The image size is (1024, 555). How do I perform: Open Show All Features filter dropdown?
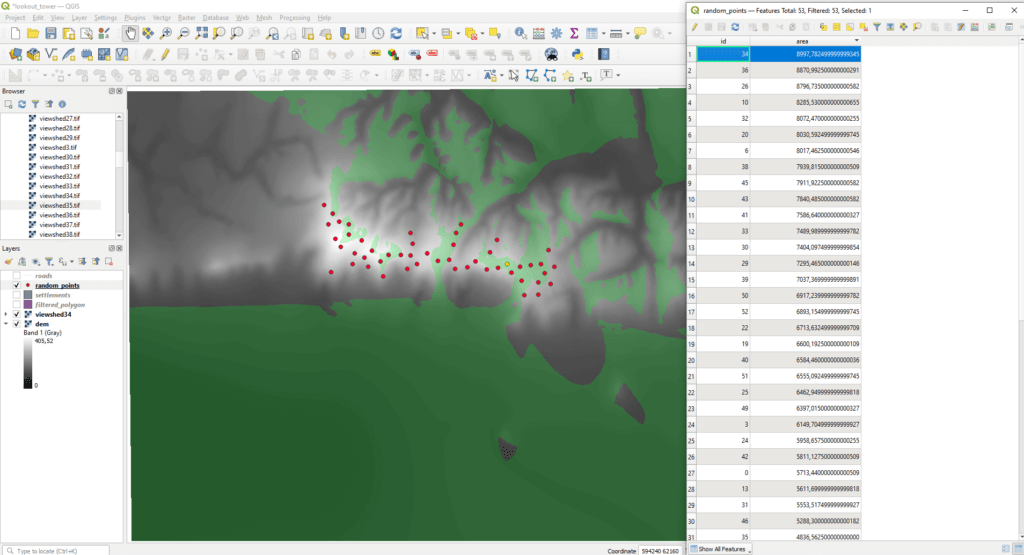[x=722, y=549]
